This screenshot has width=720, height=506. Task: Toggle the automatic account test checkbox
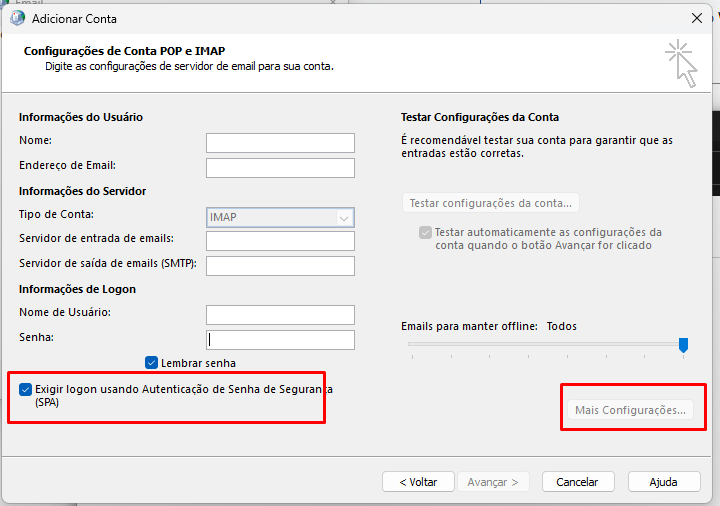(425, 232)
